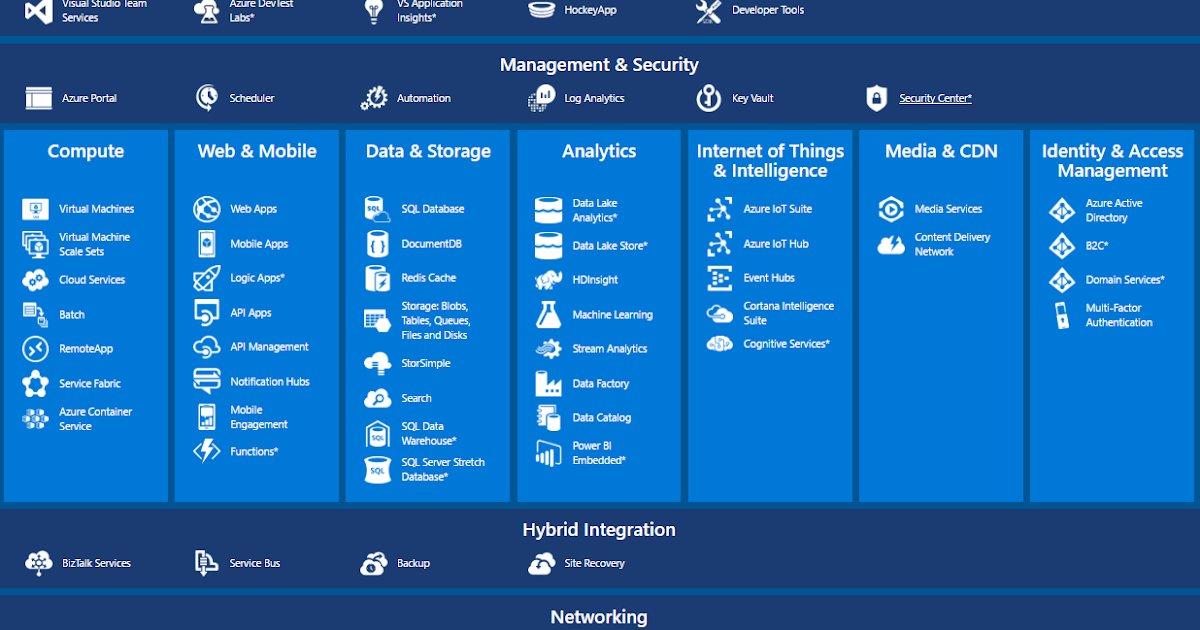Click the Azure Active Directory icon
Image resolution: width=1200 pixels, height=630 pixels.
pyautogui.click(x=1061, y=209)
